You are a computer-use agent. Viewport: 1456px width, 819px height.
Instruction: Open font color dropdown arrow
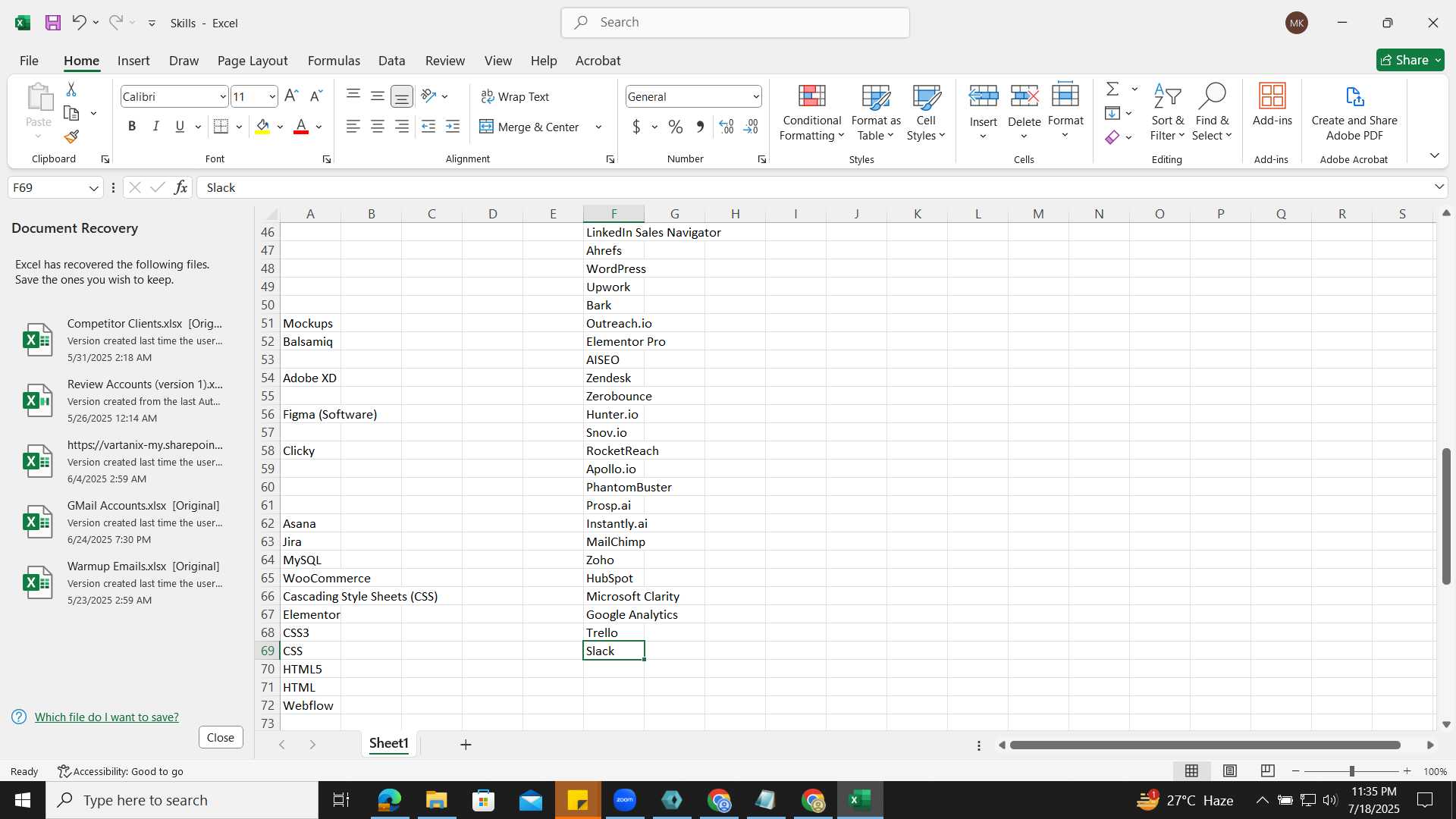319,127
